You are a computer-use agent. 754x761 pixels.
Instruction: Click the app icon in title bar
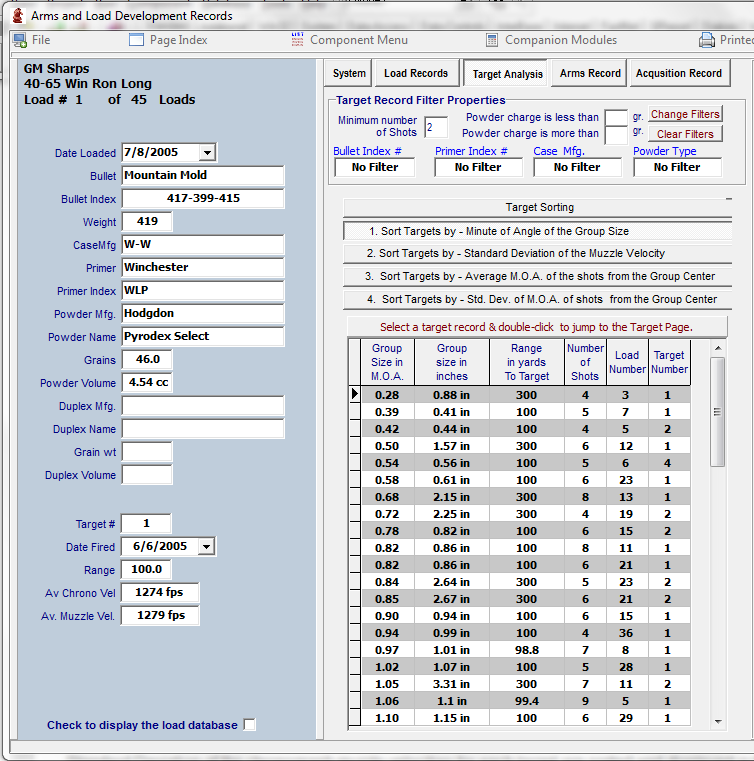tap(18, 16)
